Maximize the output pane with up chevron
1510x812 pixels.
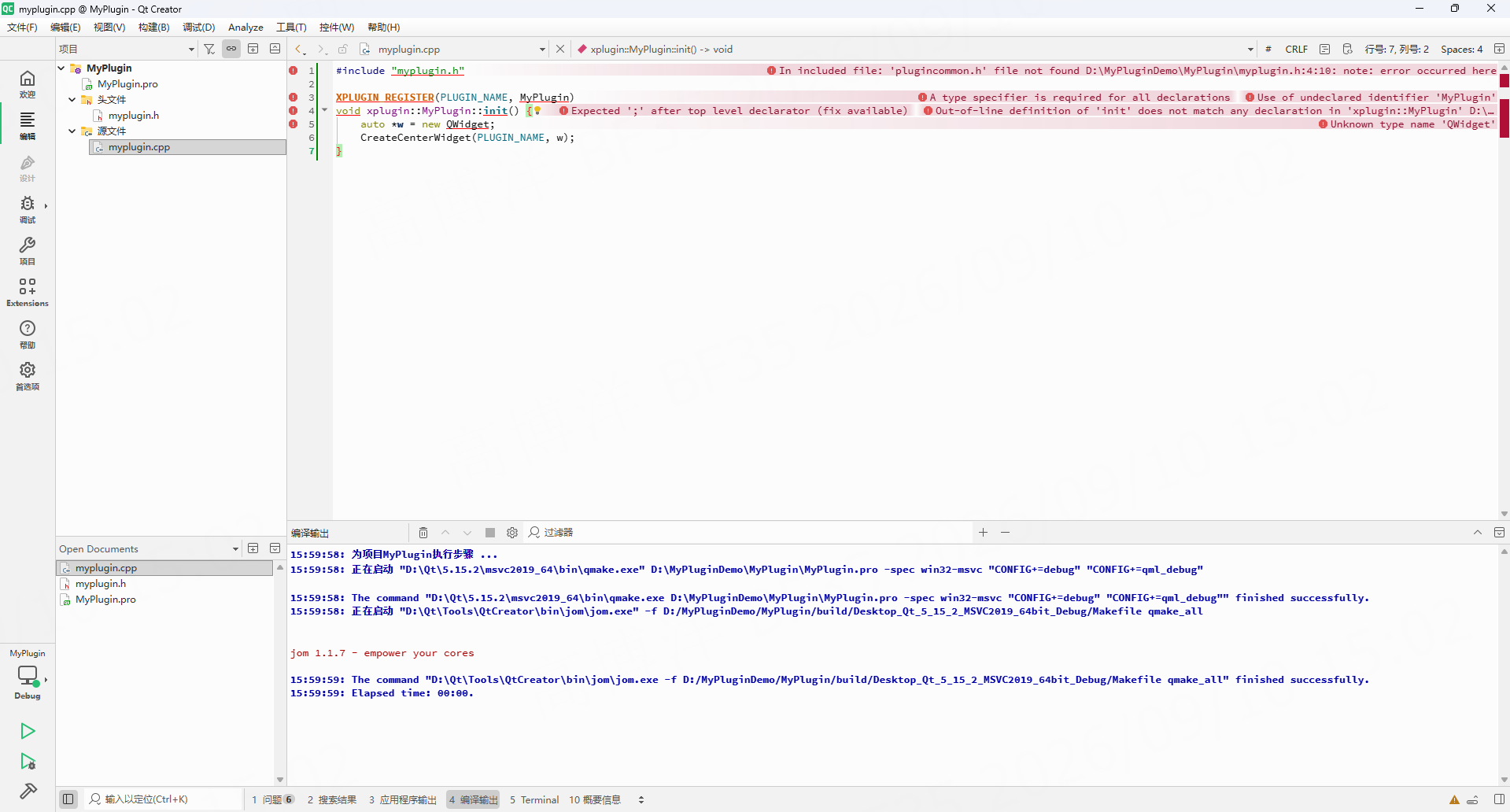tap(1478, 533)
